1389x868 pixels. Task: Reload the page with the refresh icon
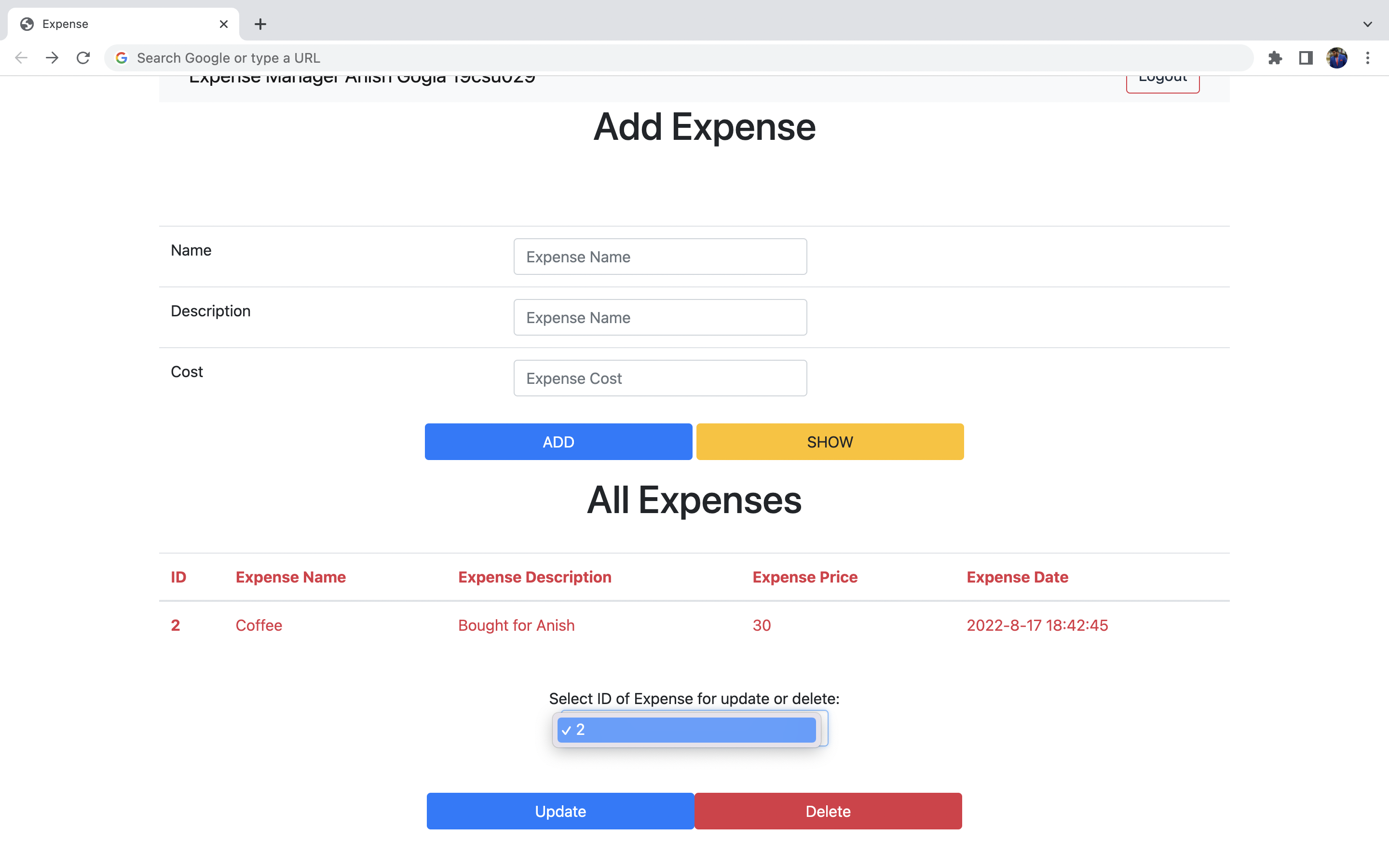pyautogui.click(x=83, y=58)
